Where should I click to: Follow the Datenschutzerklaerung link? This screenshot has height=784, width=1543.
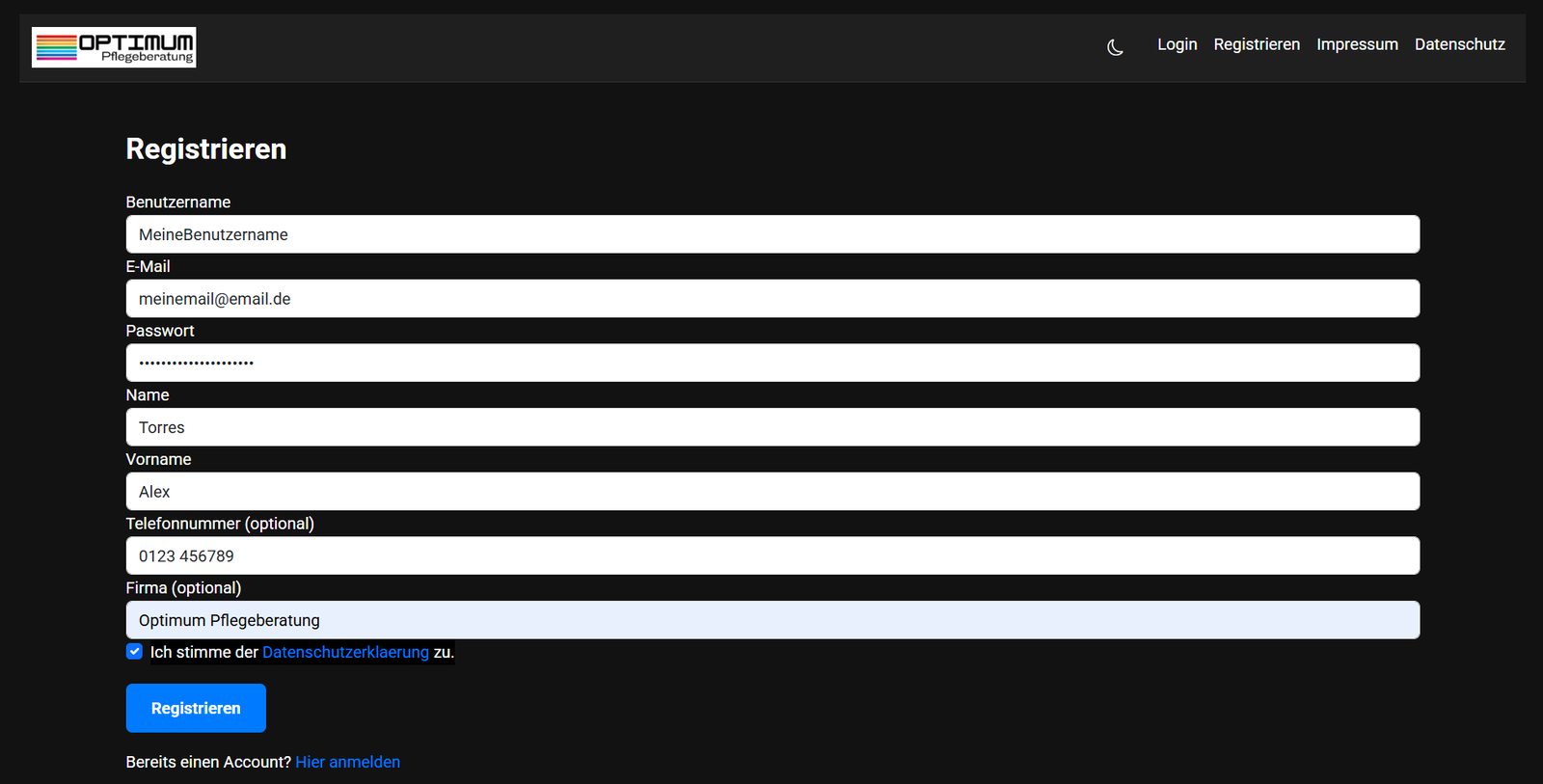[x=345, y=653]
